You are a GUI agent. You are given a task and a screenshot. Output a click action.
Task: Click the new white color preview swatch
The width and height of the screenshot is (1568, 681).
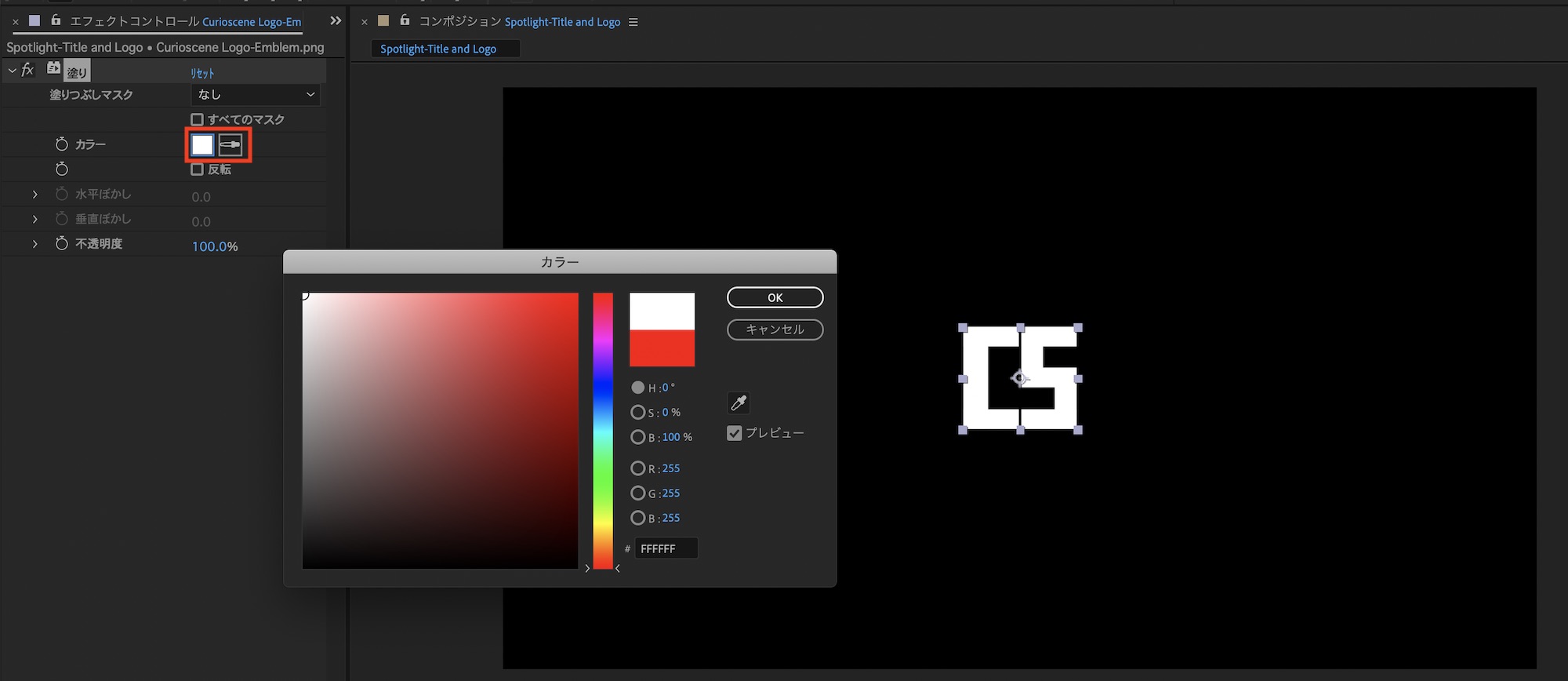coord(662,311)
